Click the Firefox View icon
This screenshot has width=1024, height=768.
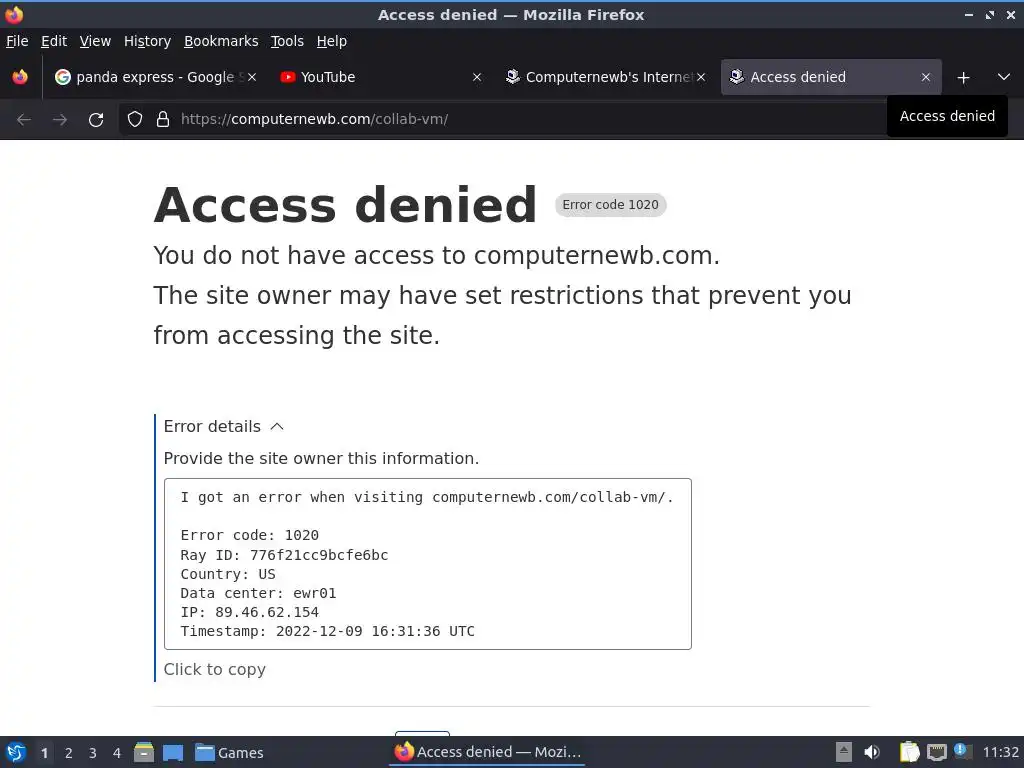click(20, 77)
